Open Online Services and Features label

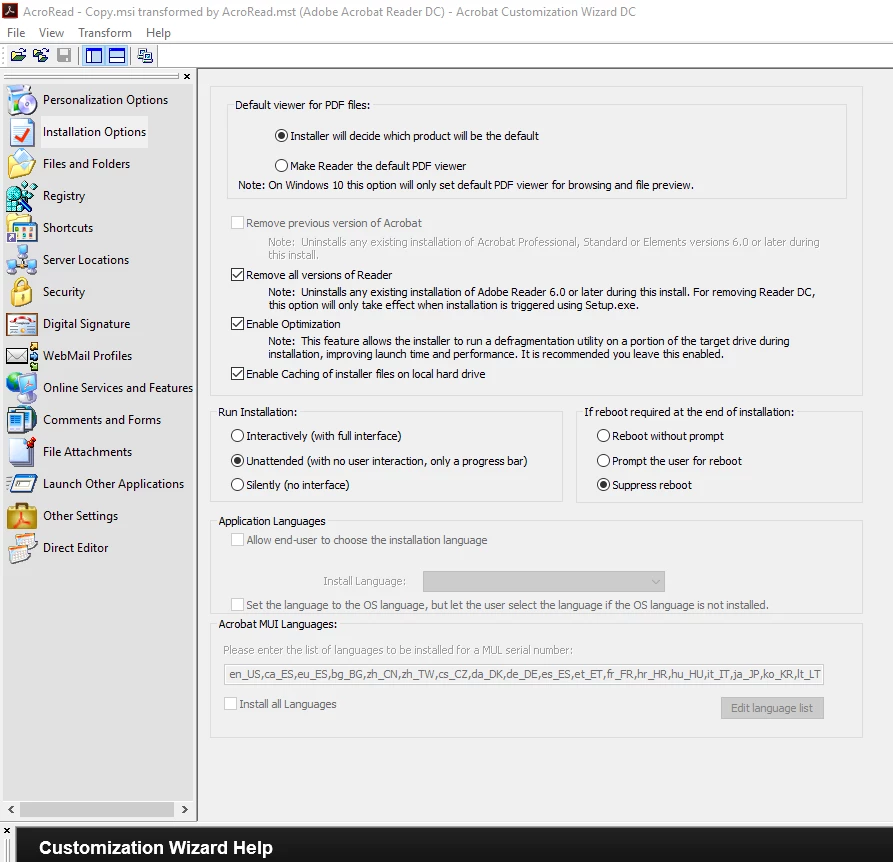click(118, 388)
